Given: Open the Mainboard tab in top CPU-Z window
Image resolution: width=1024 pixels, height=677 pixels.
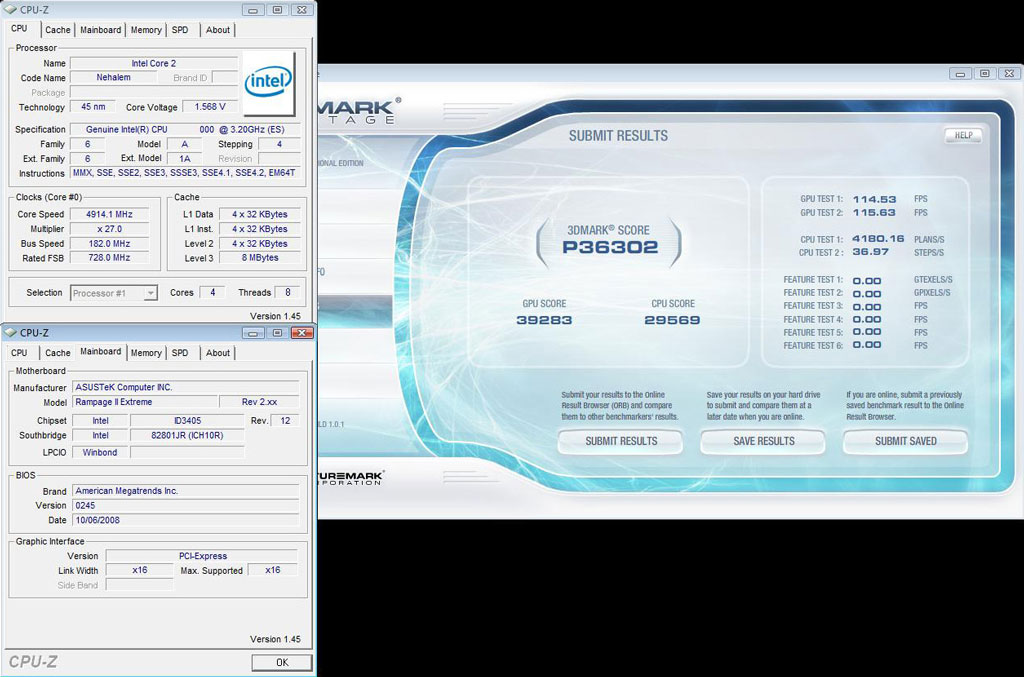Looking at the screenshot, I should 101,29.
